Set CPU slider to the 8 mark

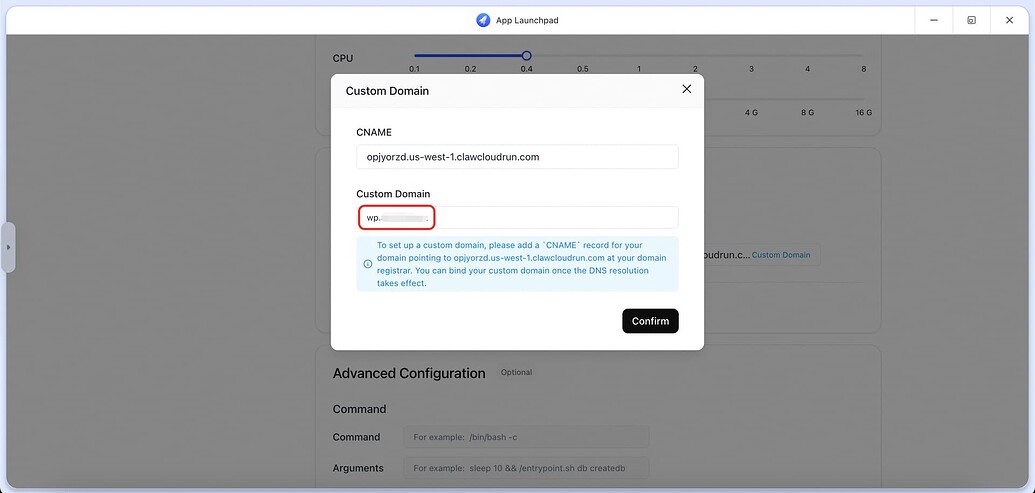coord(863,69)
